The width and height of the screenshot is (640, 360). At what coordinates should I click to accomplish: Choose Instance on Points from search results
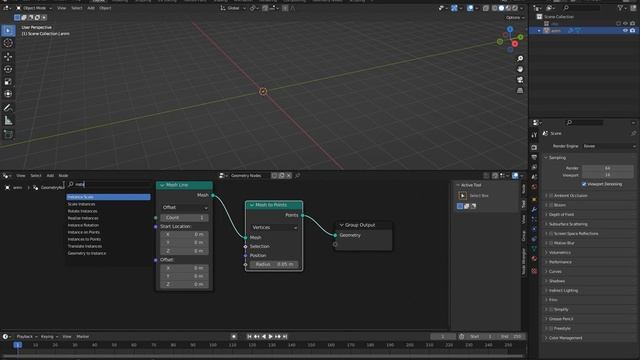tap(108, 232)
